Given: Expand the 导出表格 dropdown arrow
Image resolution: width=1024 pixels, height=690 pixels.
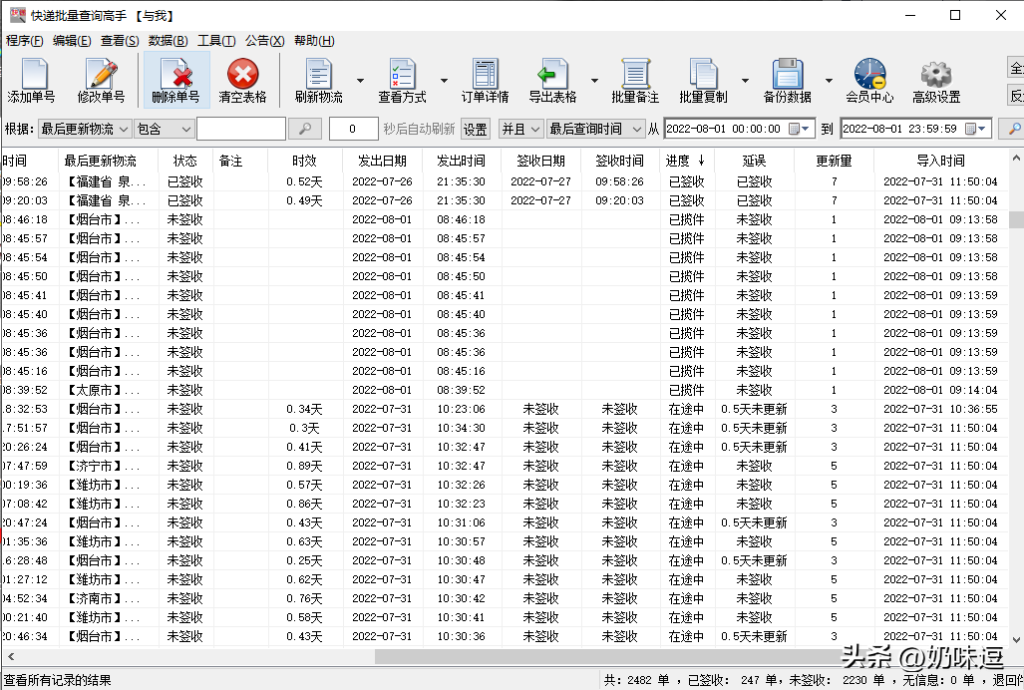Looking at the screenshot, I should pyautogui.click(x=594, y=80).
